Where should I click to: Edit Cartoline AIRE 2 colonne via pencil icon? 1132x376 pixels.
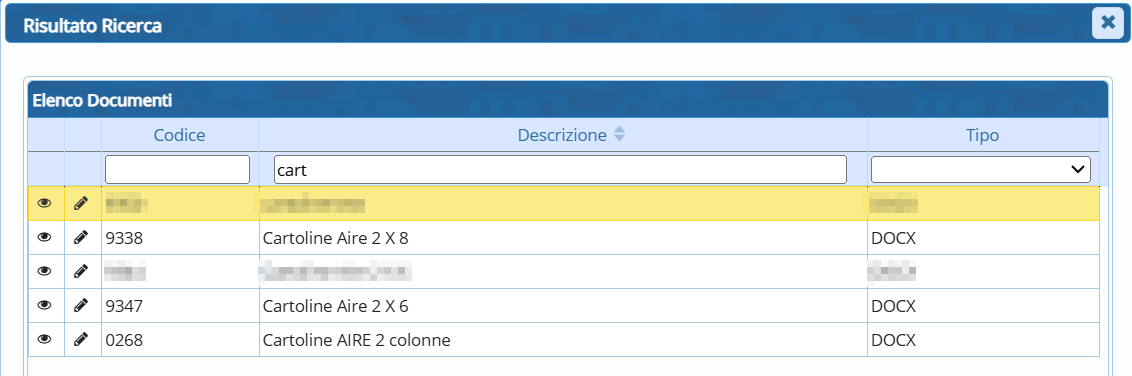[x=81, y=338]
